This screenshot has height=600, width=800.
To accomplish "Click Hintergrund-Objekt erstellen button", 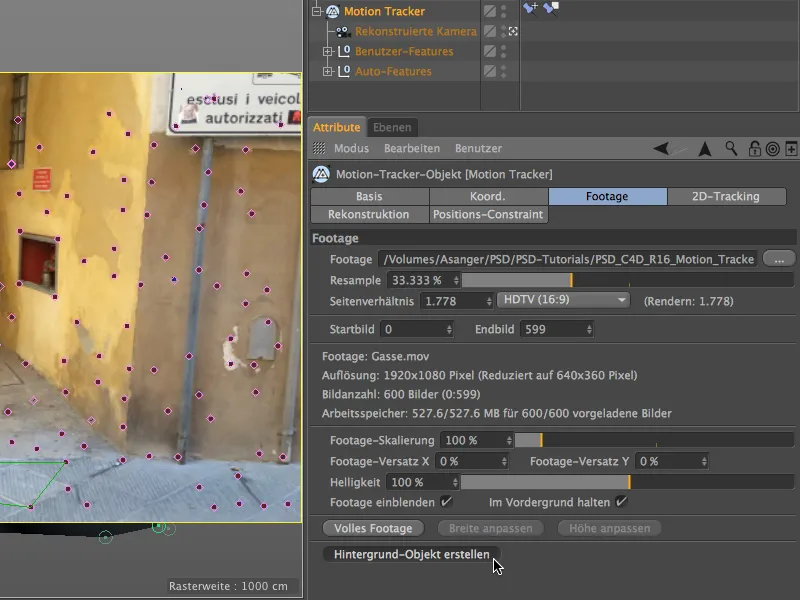I will pos(411,554).
